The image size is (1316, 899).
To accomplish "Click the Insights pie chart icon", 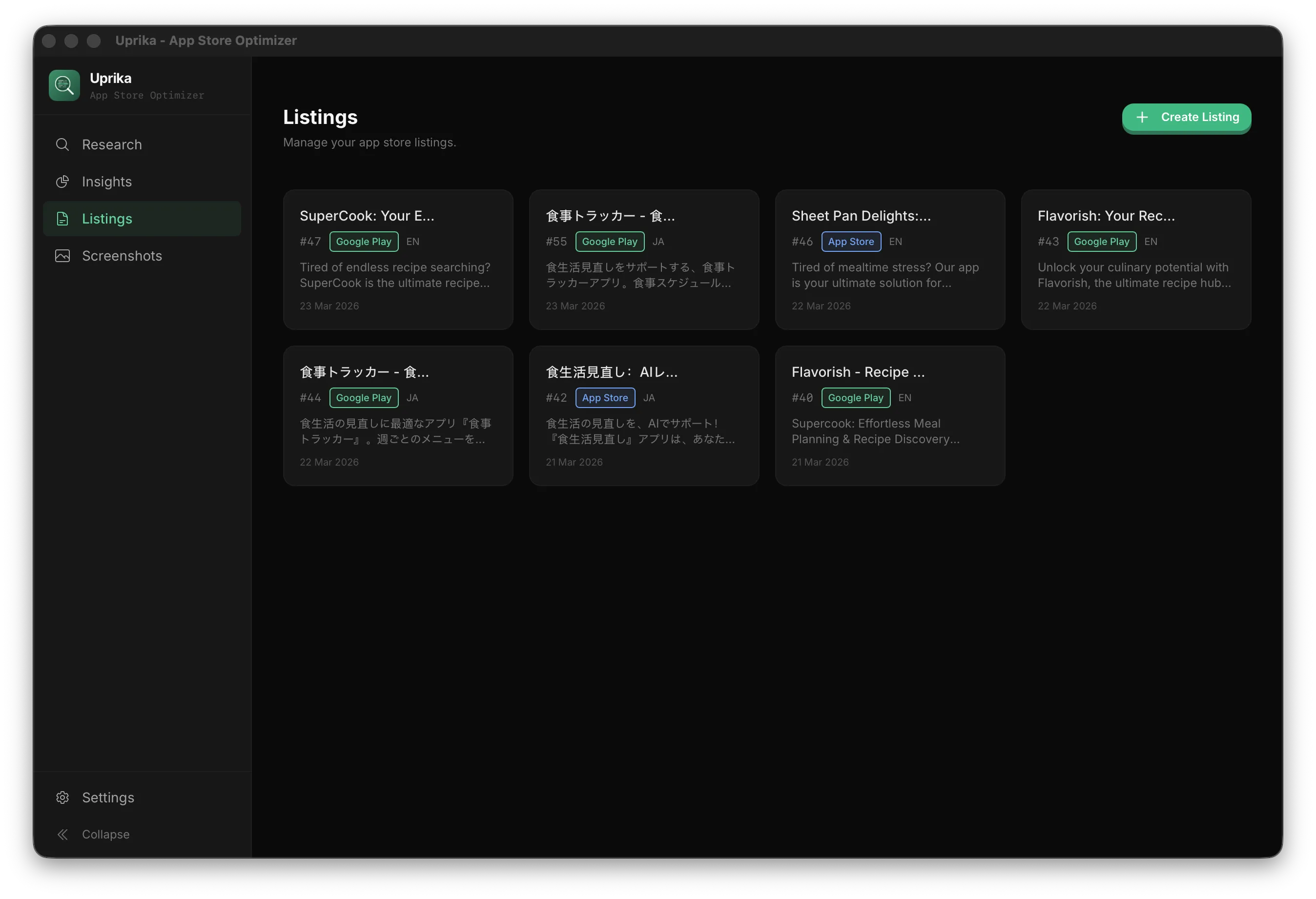I will tap(62, 182).
